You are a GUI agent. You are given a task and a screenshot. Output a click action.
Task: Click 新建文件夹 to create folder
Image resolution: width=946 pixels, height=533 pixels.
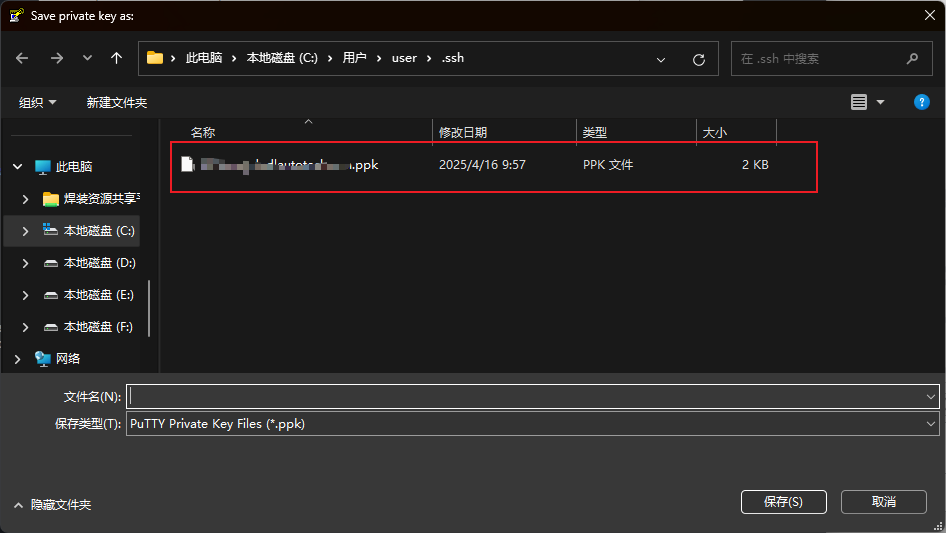(117, 103)
